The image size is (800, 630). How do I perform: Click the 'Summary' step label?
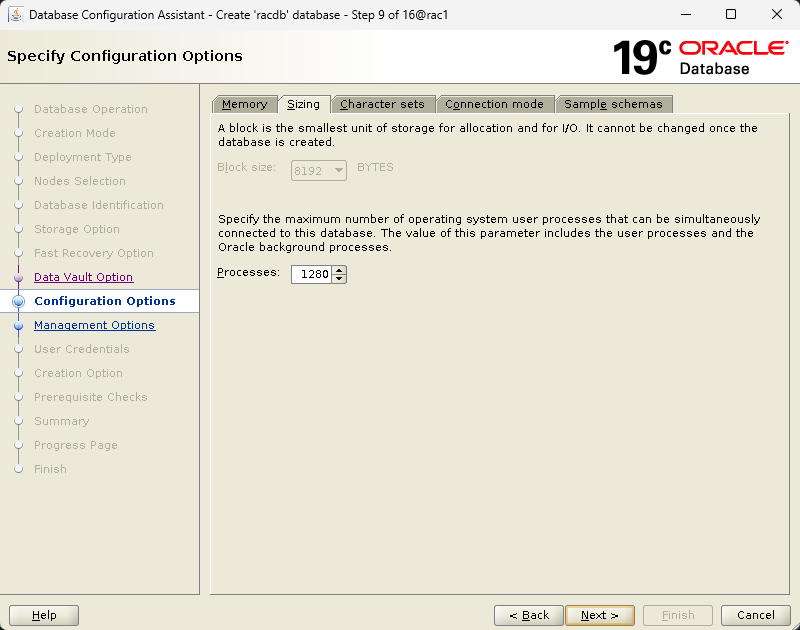click(x=62, y=421)
